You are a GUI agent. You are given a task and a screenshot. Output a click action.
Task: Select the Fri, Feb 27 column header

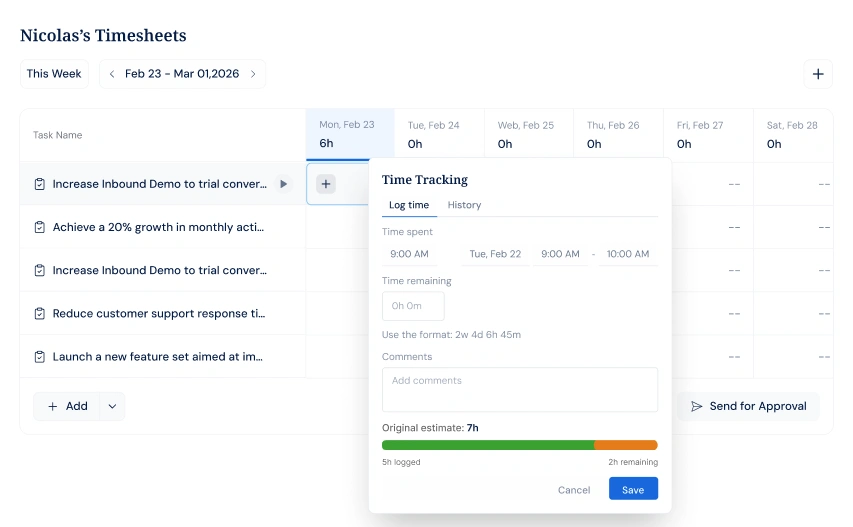click(708, 134)
